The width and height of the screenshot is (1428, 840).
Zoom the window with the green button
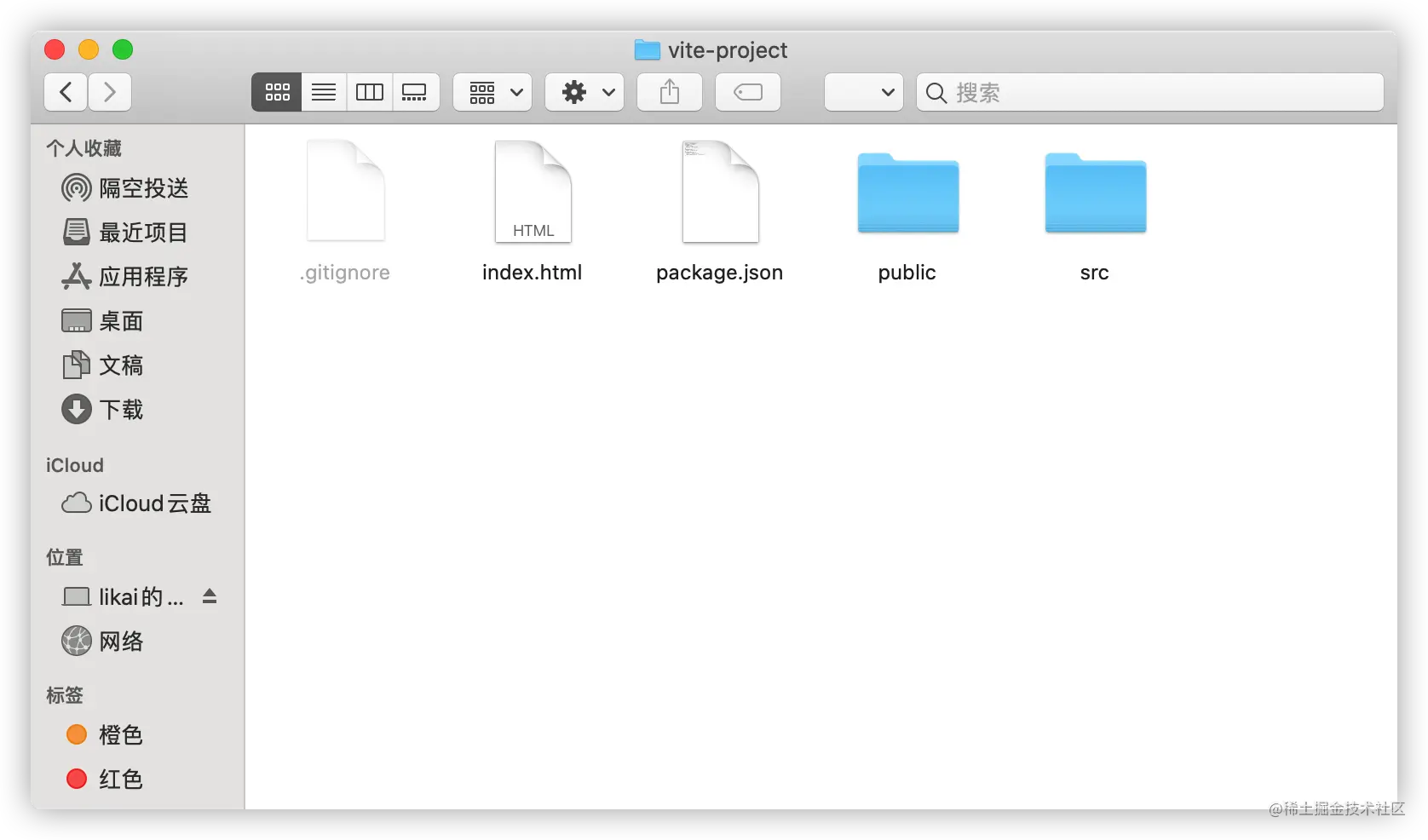coord(123,49)
